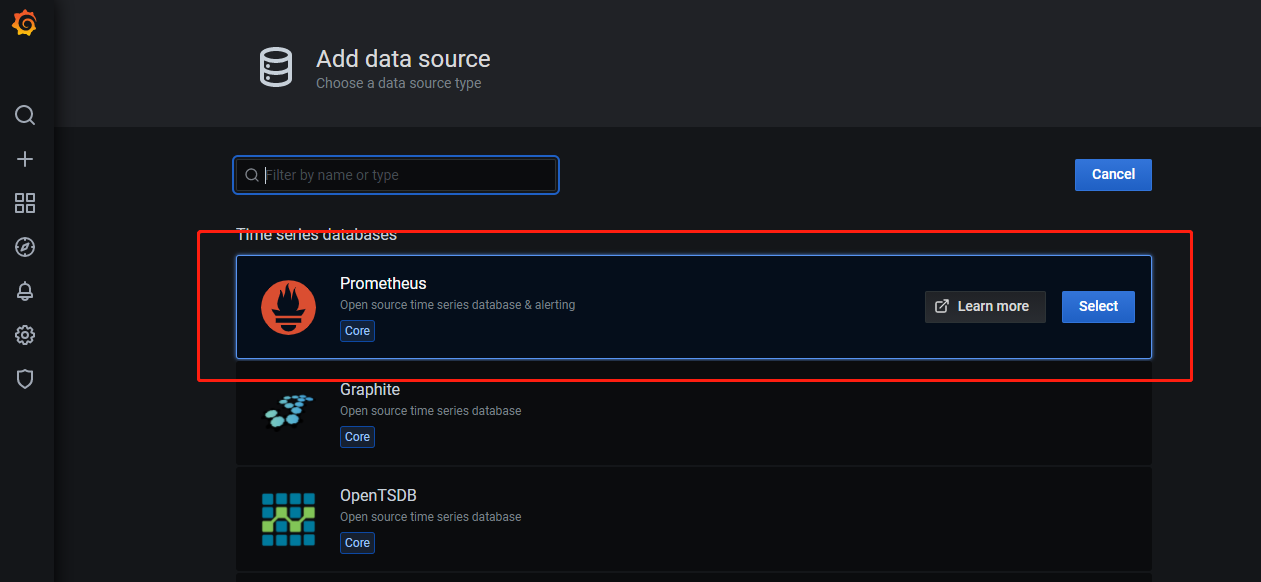
Task: Open the Create plus icon in sidebar
Action: 25,159
